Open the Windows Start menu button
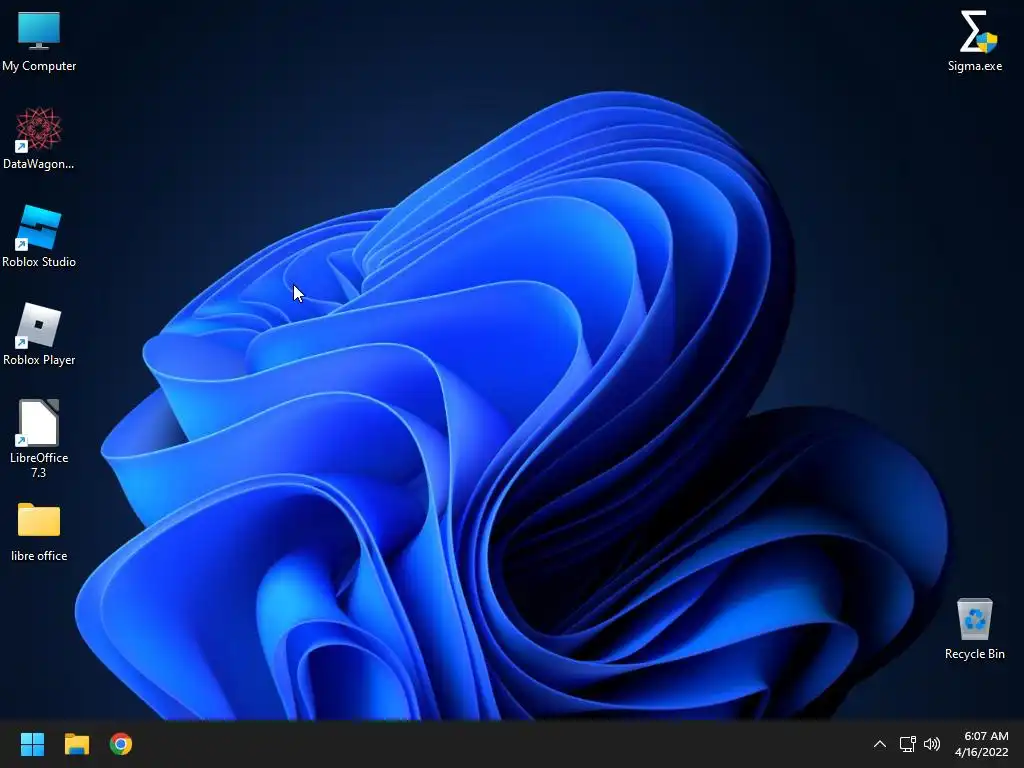 click(x=32, y=744)
